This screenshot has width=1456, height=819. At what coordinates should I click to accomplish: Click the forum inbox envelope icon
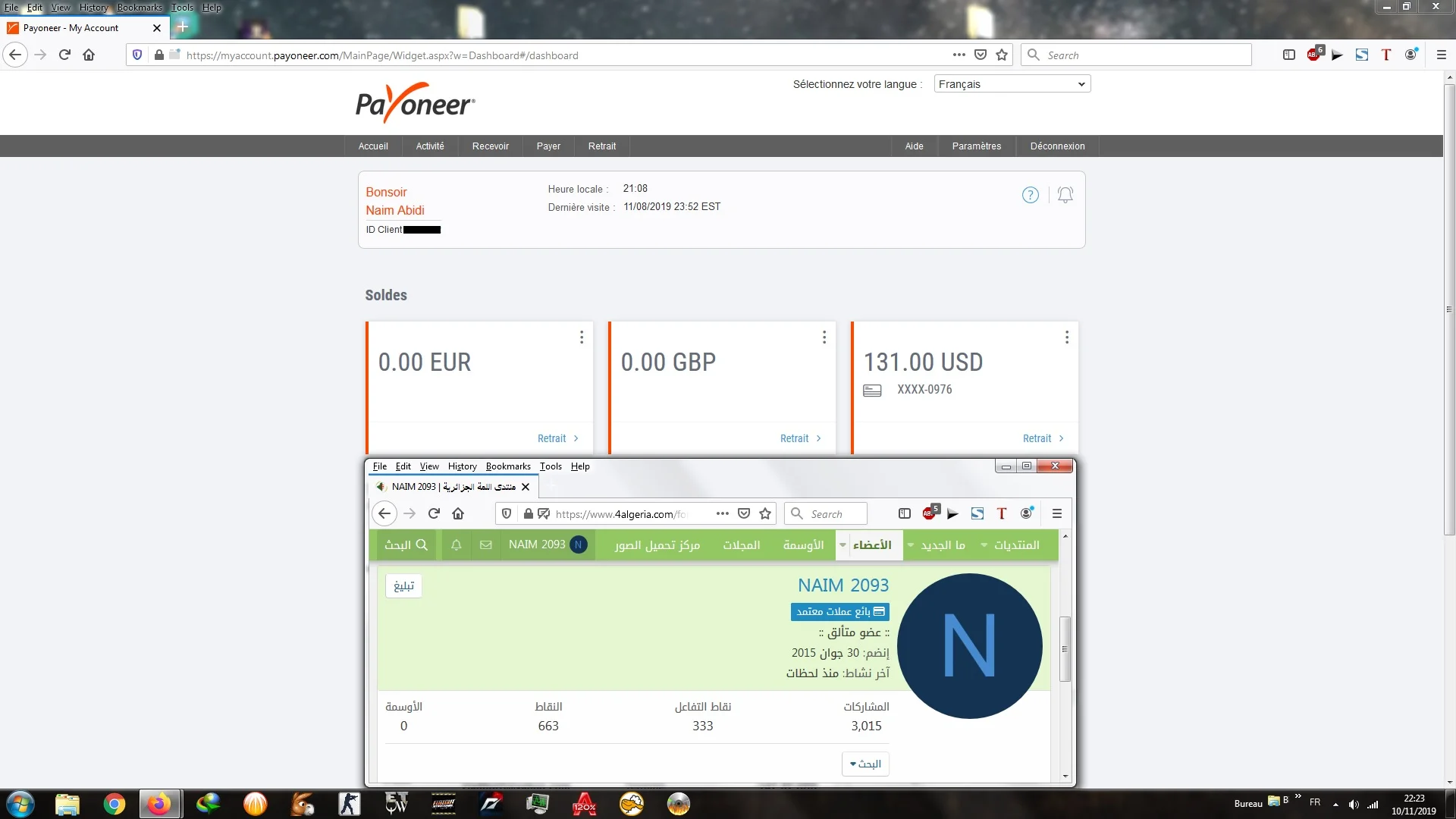pos(486,544)
